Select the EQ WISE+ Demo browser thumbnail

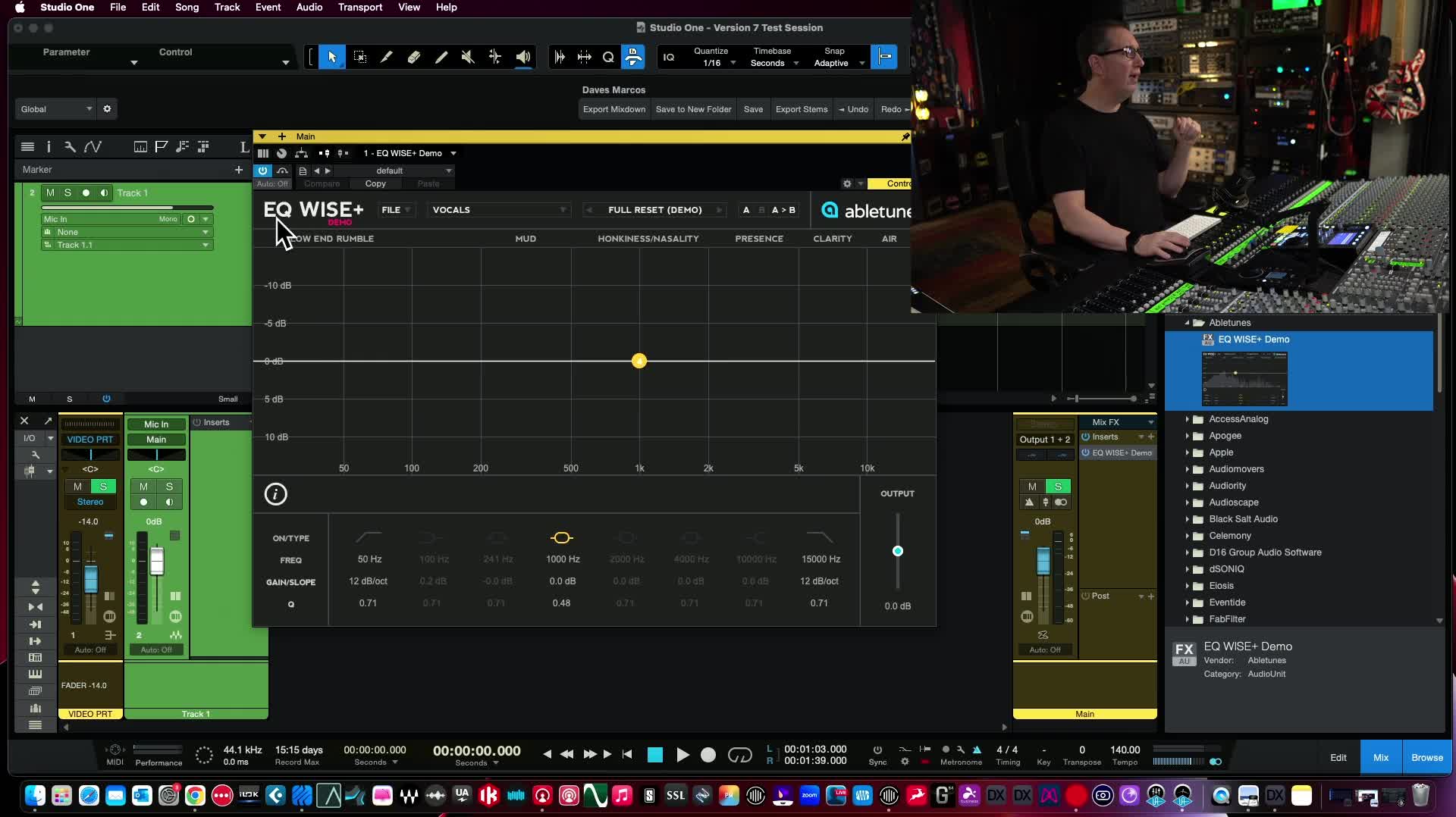(1244, 378)
